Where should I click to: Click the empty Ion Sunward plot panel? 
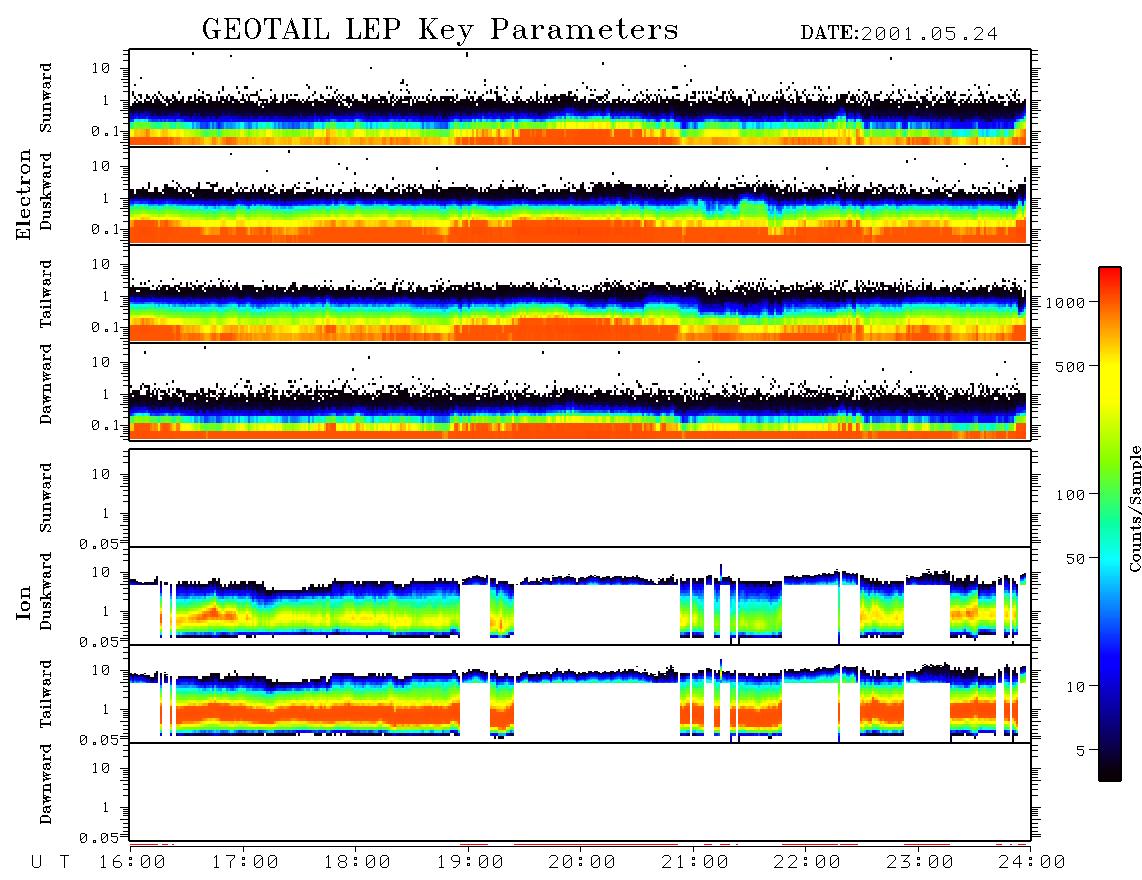(580, 498)
